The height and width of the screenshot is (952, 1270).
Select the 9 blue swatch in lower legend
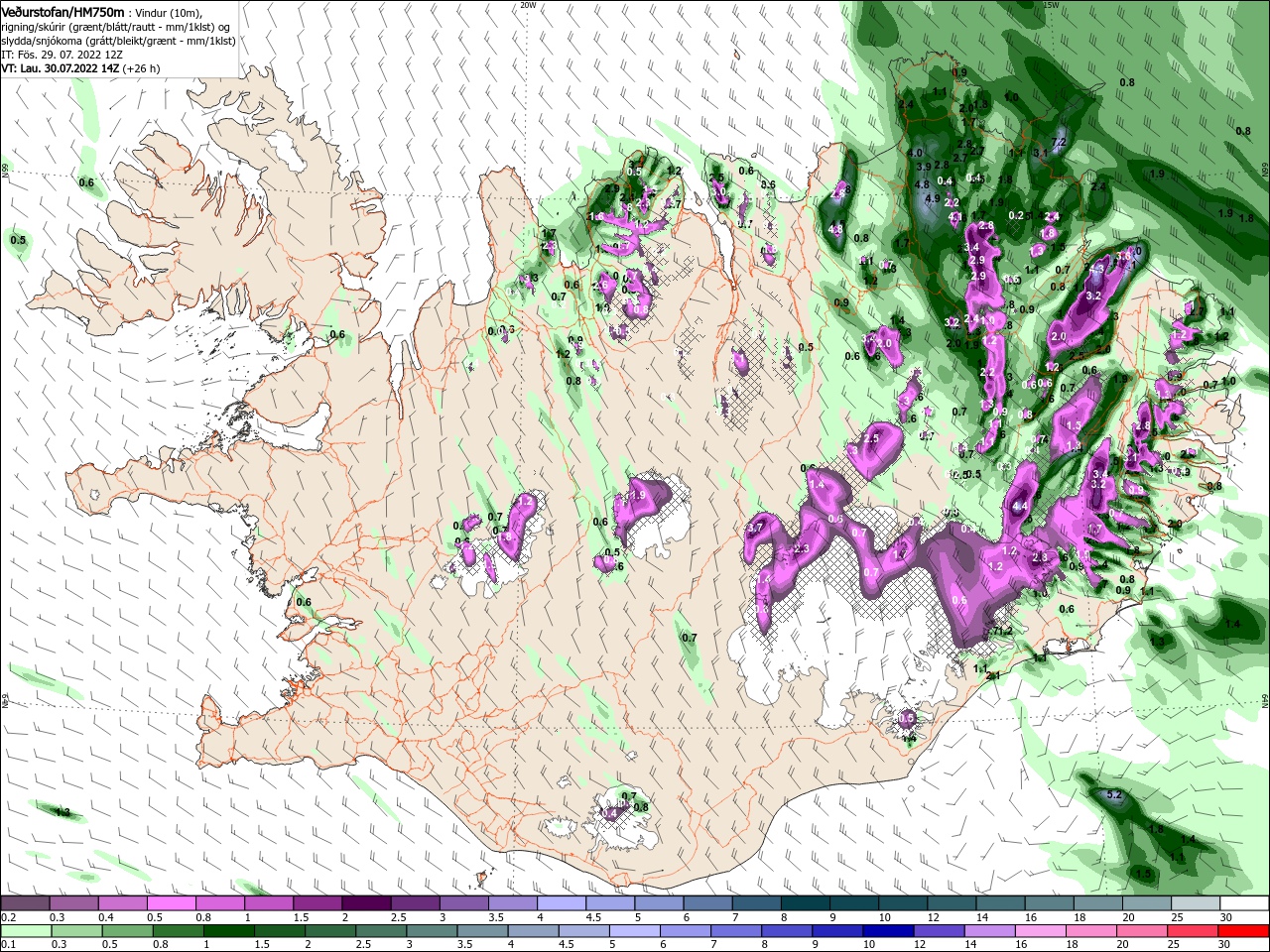pos(836,931)
